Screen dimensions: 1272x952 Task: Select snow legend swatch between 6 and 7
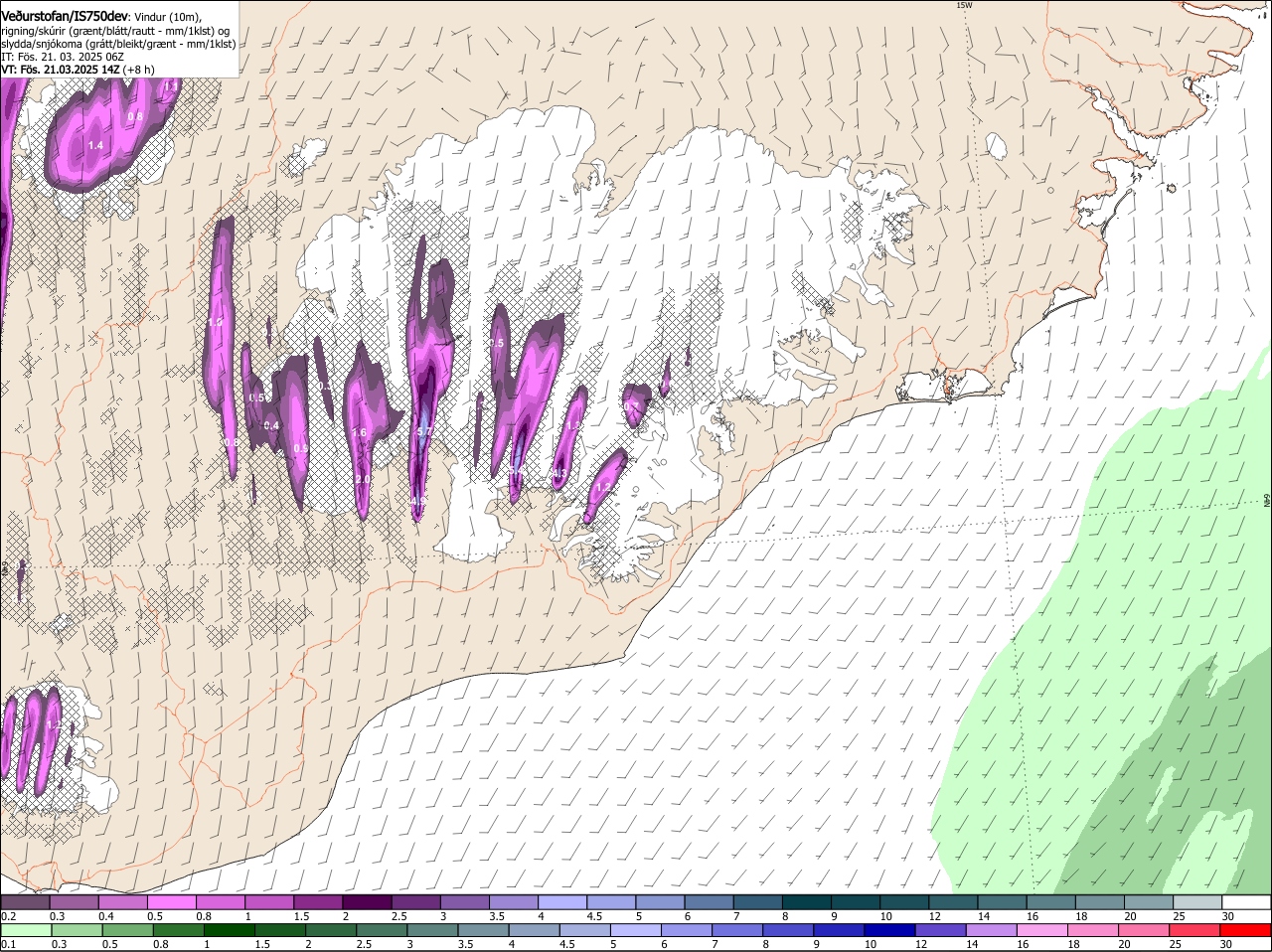710,902
